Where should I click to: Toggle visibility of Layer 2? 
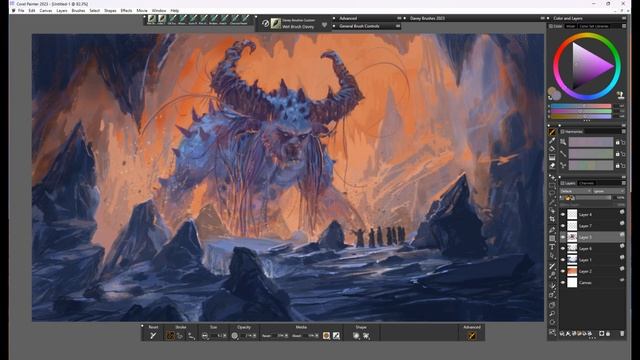pos(563,271)
